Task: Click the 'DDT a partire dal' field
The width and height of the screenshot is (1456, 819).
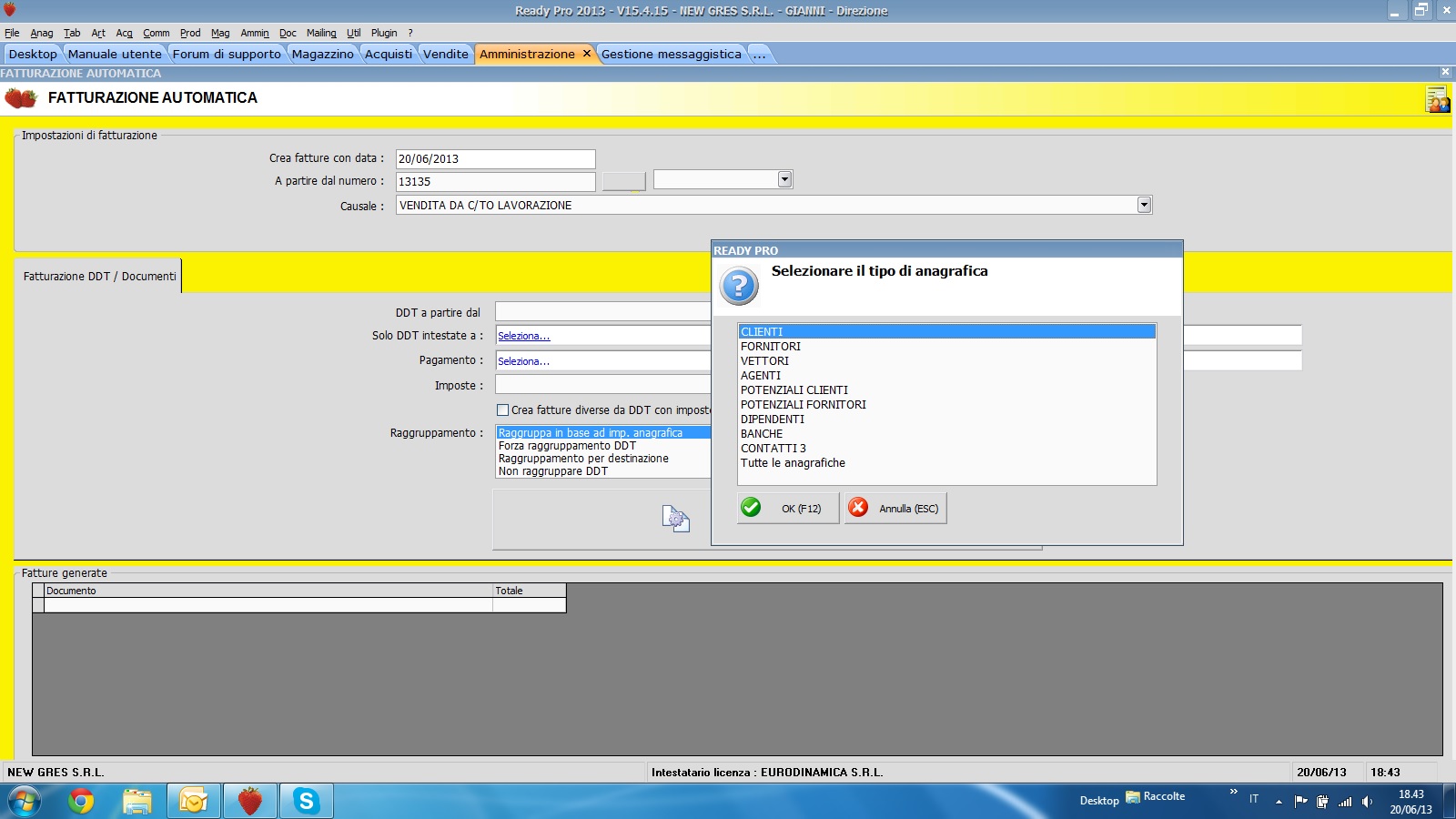Action: 602,312
